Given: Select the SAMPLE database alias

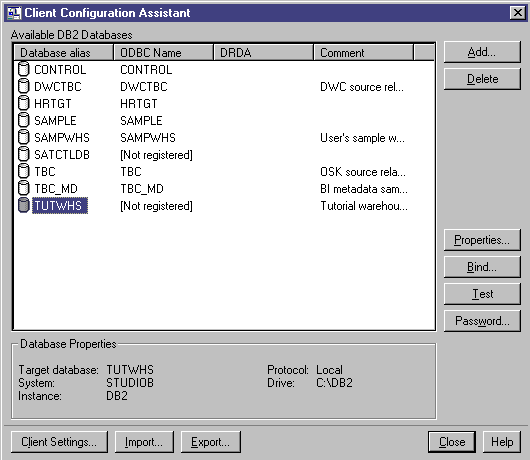Looking at the screenshot, I should click(x=55, y=121).
